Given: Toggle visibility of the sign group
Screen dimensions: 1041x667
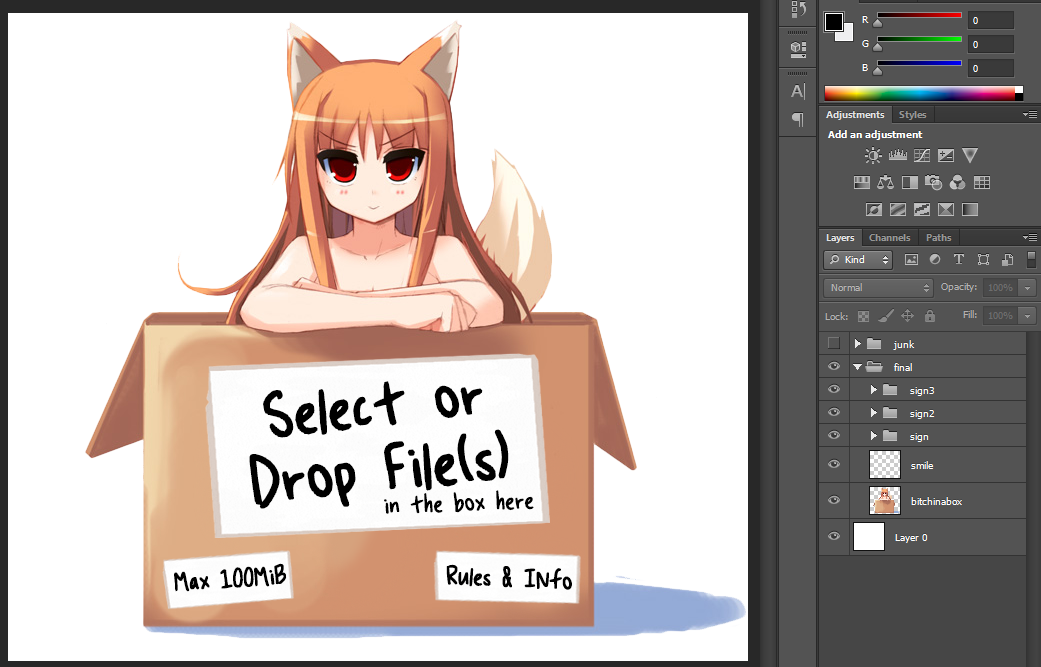Looking at the screenshot, I should 834,435.
